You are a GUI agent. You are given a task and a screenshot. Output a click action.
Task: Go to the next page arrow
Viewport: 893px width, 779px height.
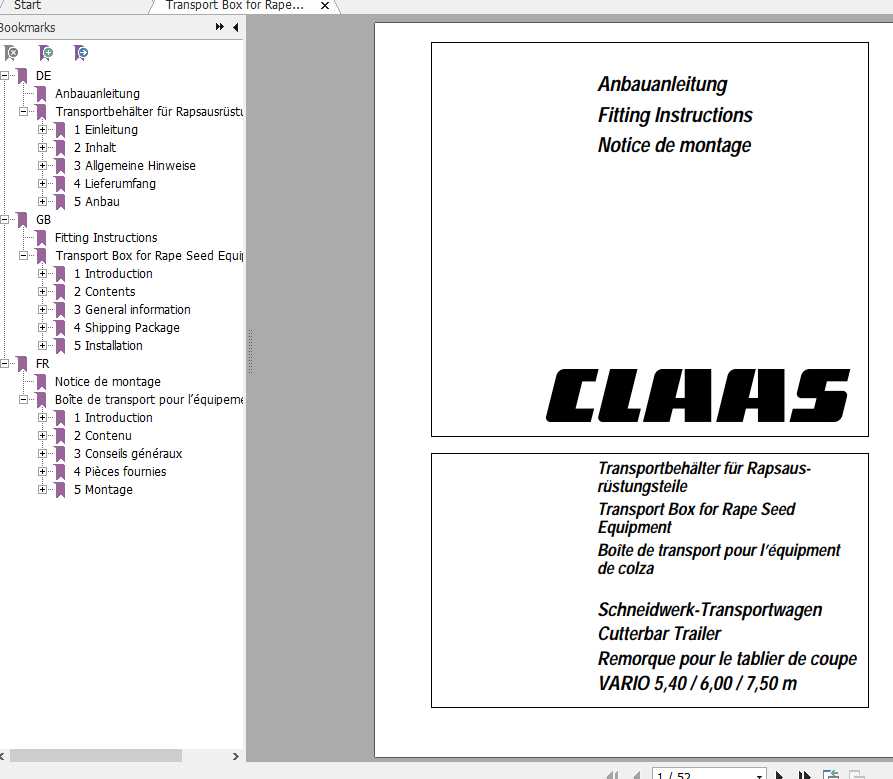click(x=779, y=775)
